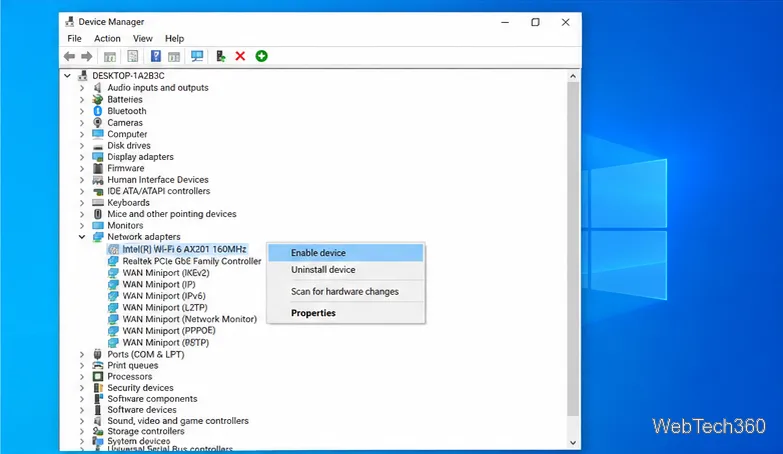The height and width of the screenshot is (454, 783).
Task: Click the scrollbar down arrow
Action: point(573,443)
